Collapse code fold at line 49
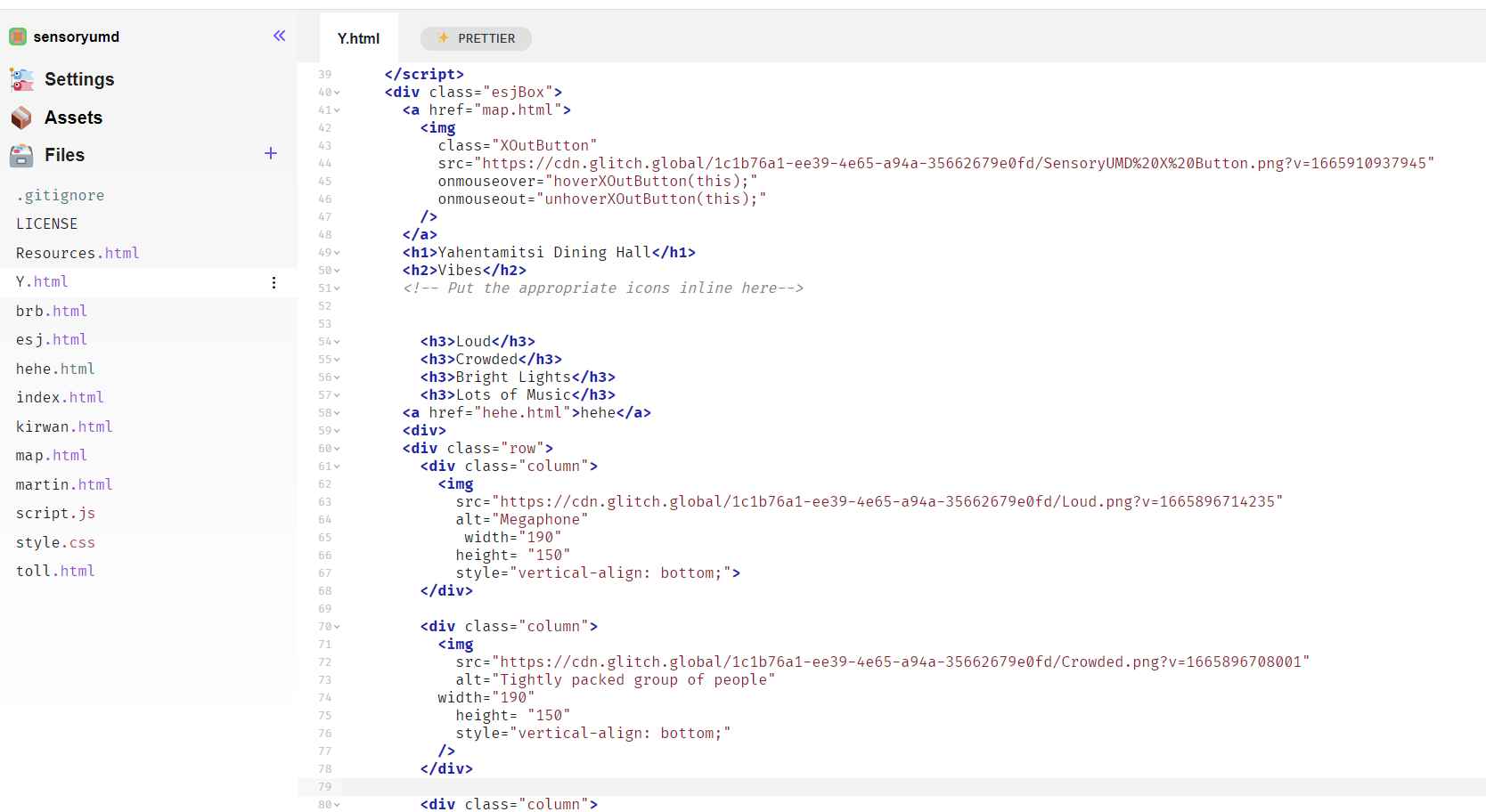Screen dimensions: 1486x812 pyautogui.click(x=337, y=253)
